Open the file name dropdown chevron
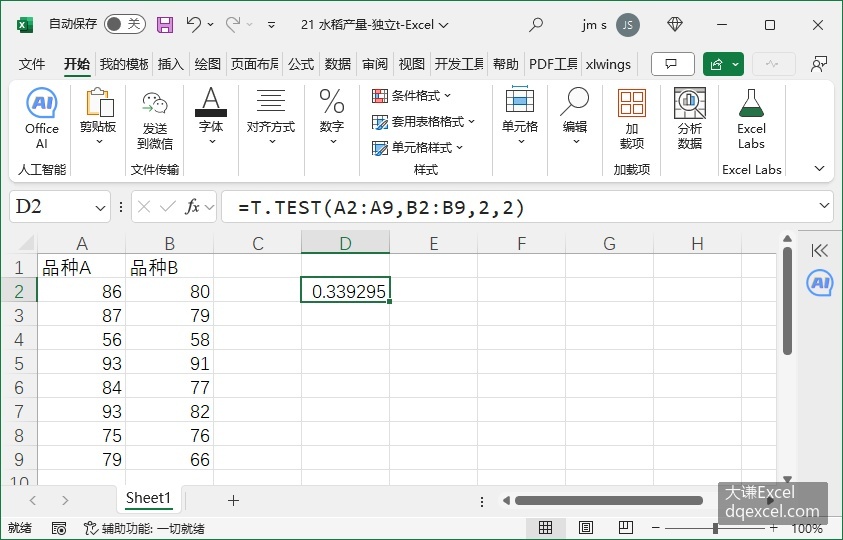This screenshot has height=540, width=843. pyautogui.click(x=444, y=25)
